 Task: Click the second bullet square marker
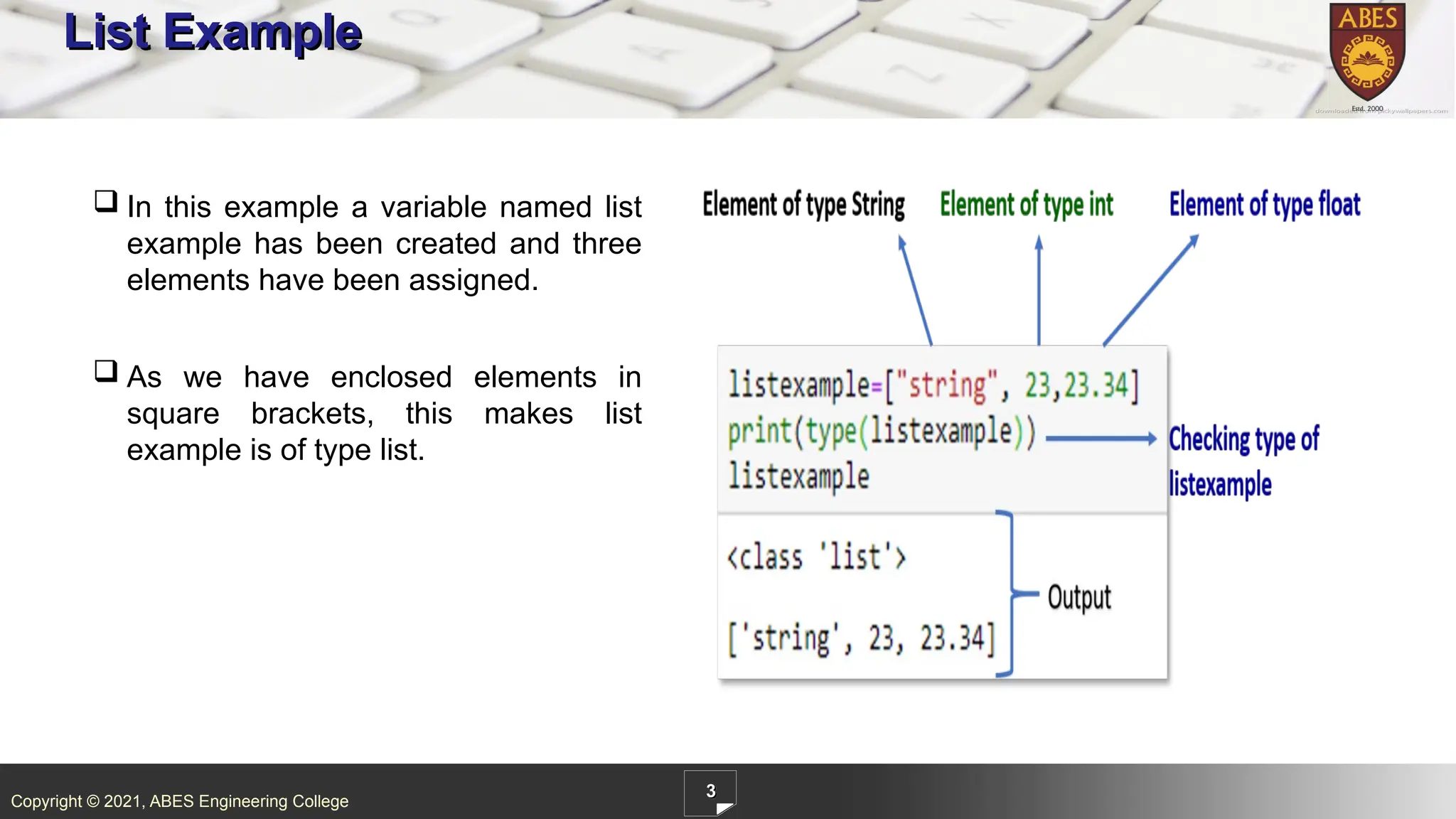(106, 371)
